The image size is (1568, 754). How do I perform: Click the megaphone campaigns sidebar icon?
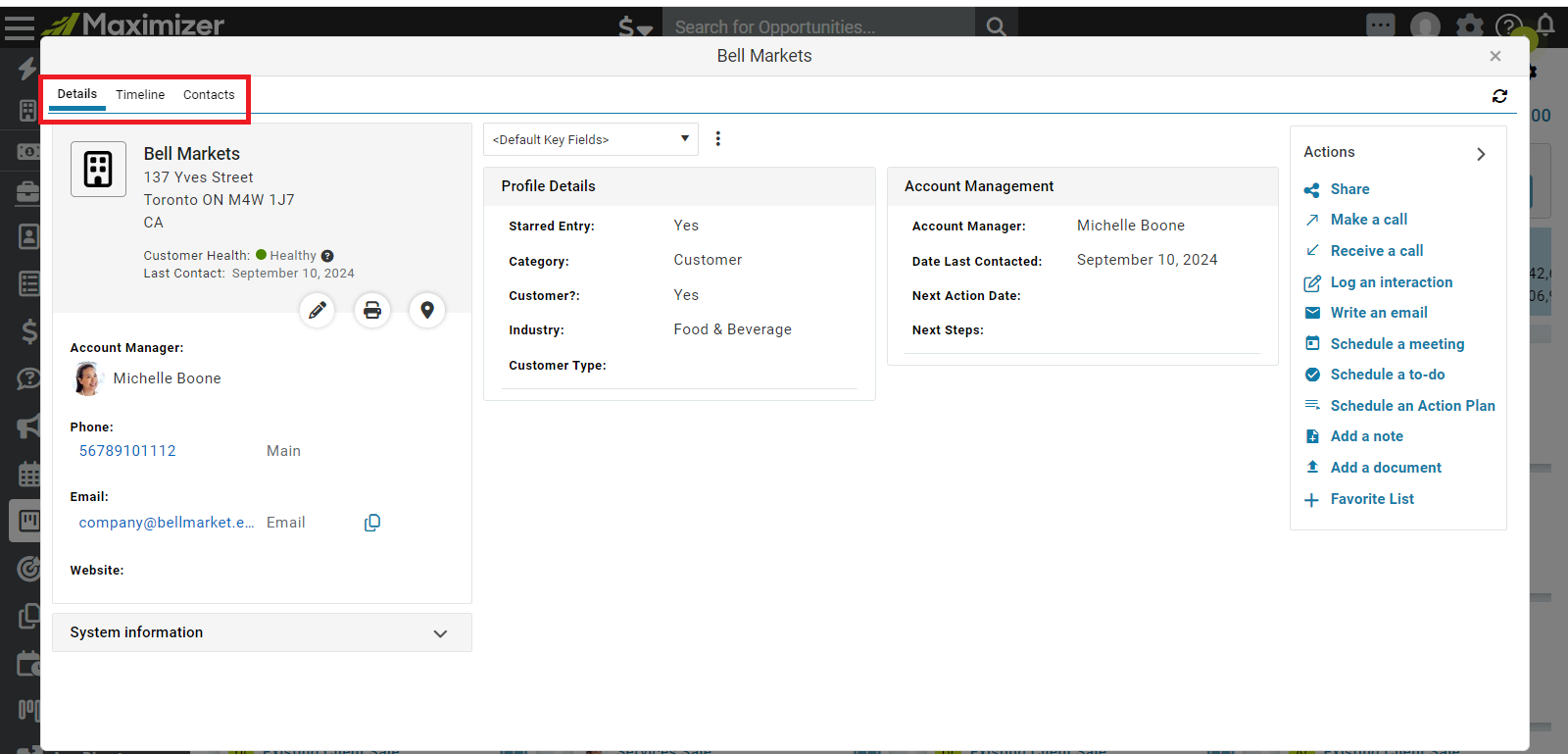click(29, 427)
